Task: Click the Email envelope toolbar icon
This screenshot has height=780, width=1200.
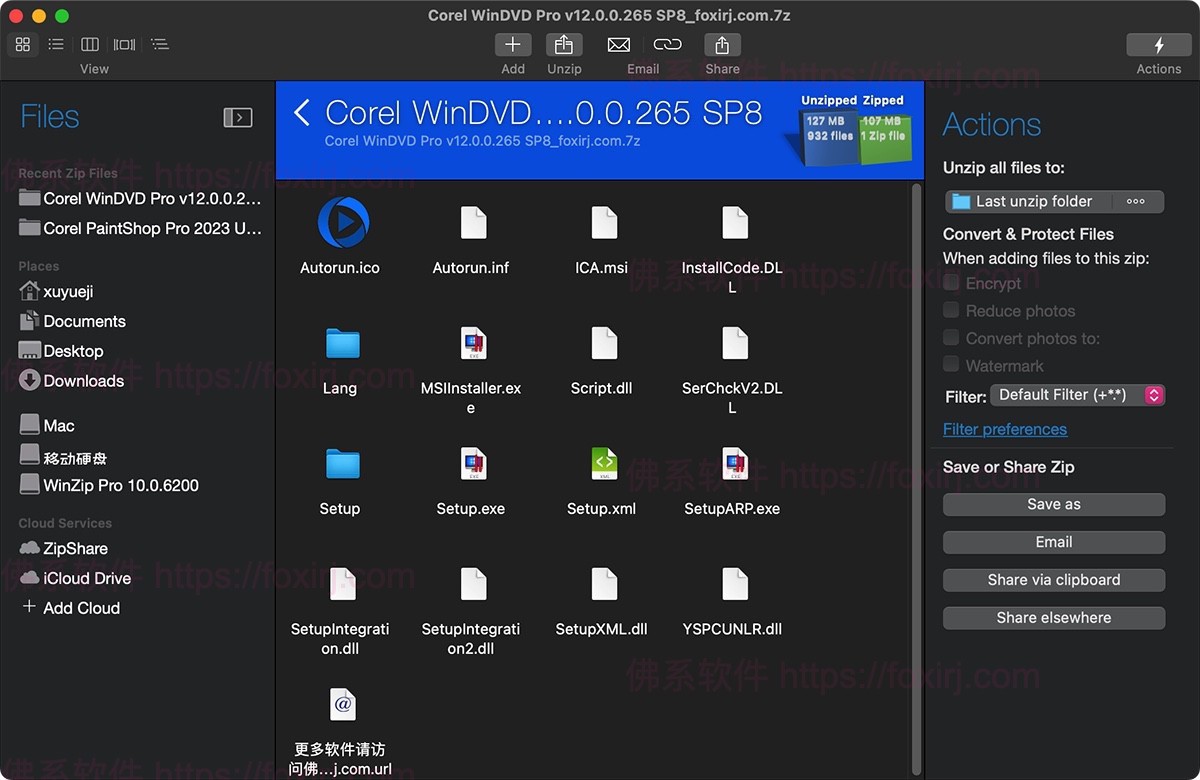Action: coord(619,45)
